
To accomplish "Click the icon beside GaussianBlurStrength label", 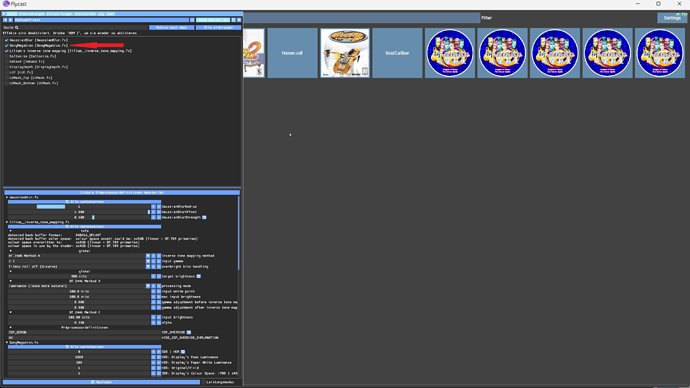I will [204, 217].
